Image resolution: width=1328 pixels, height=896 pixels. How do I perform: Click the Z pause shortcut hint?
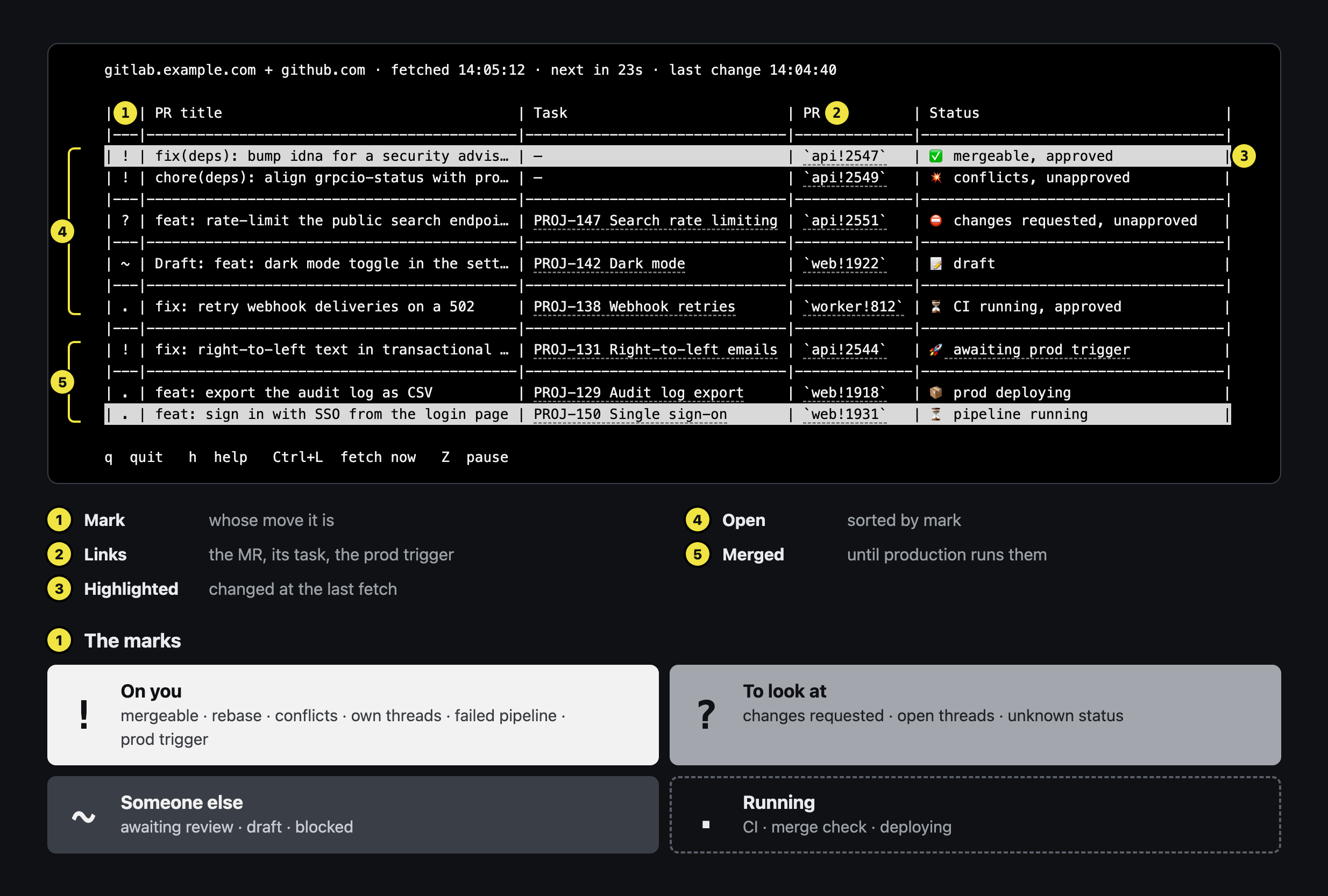click(475, 457)
